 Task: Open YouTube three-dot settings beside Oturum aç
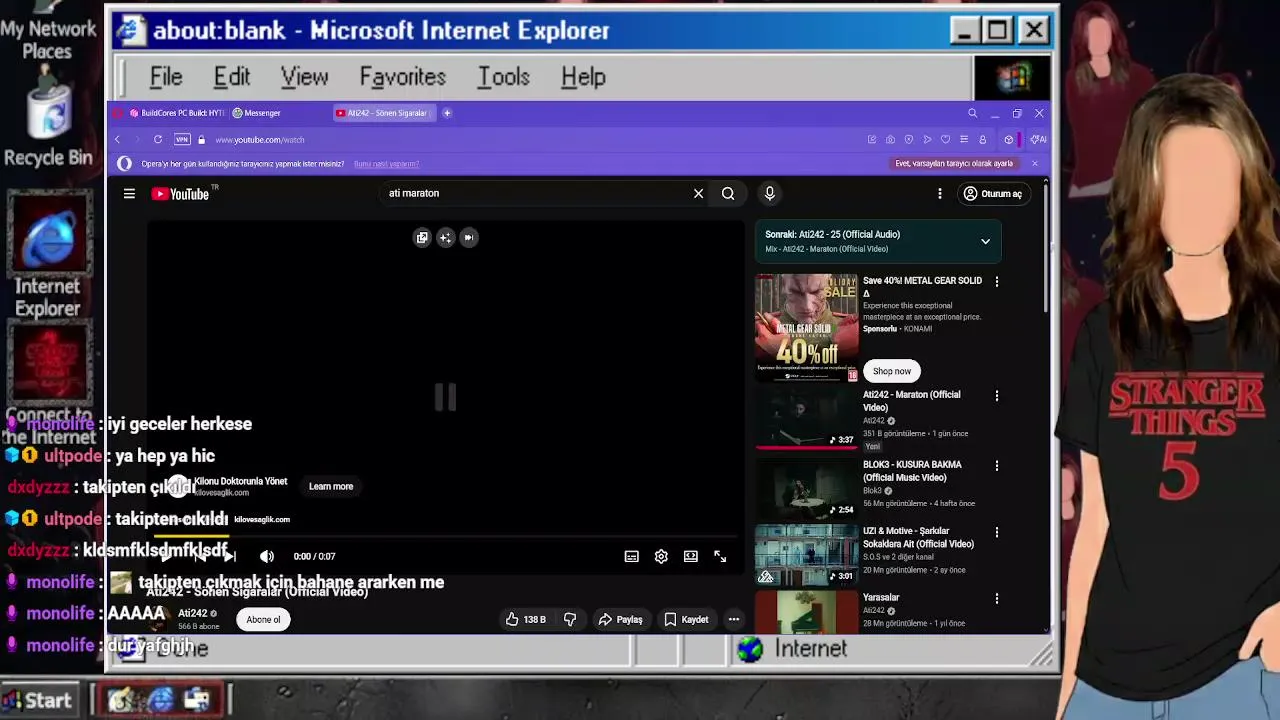pos(940,194)
